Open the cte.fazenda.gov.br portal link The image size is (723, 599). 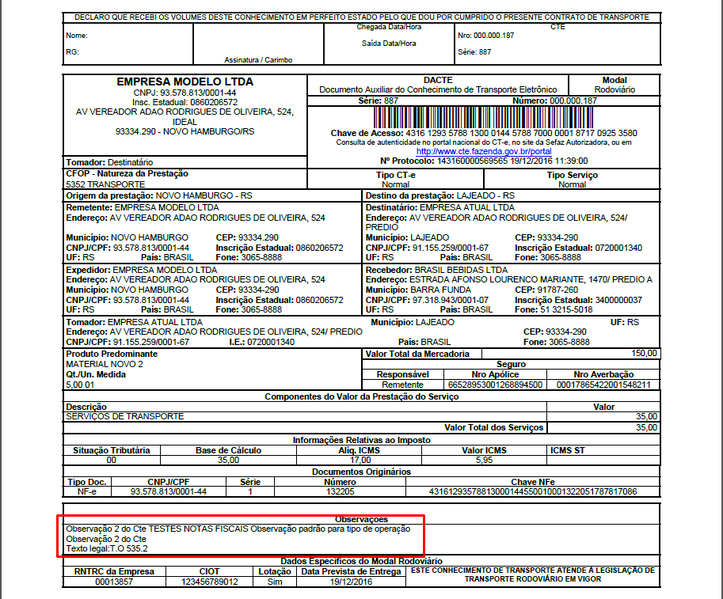[x=484, y=151]
